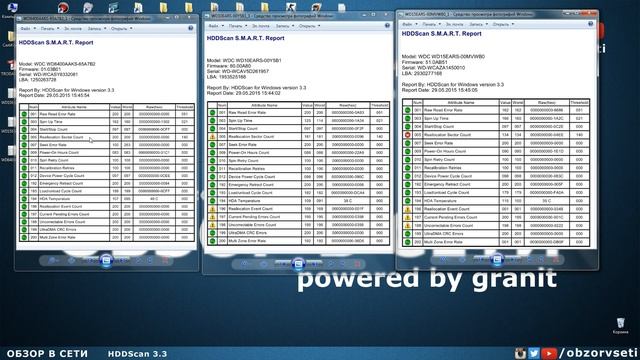Open help in WD6400AAKS viewer window
Screen dimensions: 640x360
pos(191,28)
